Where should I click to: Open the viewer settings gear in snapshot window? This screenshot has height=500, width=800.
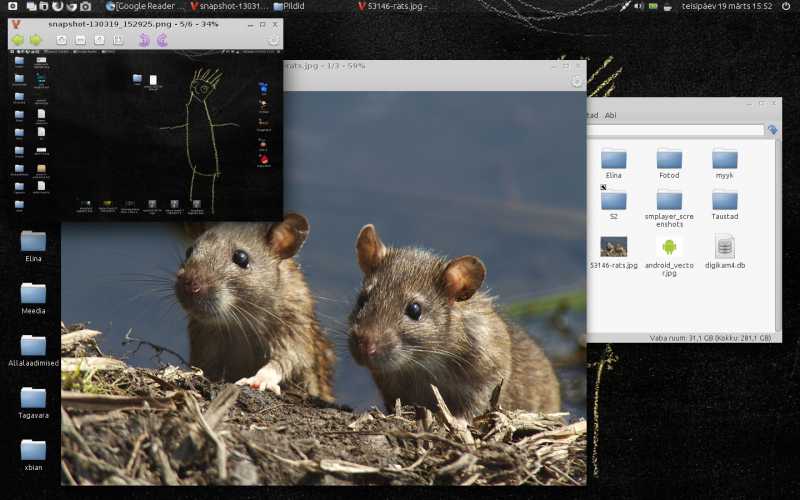pos(273,40)
